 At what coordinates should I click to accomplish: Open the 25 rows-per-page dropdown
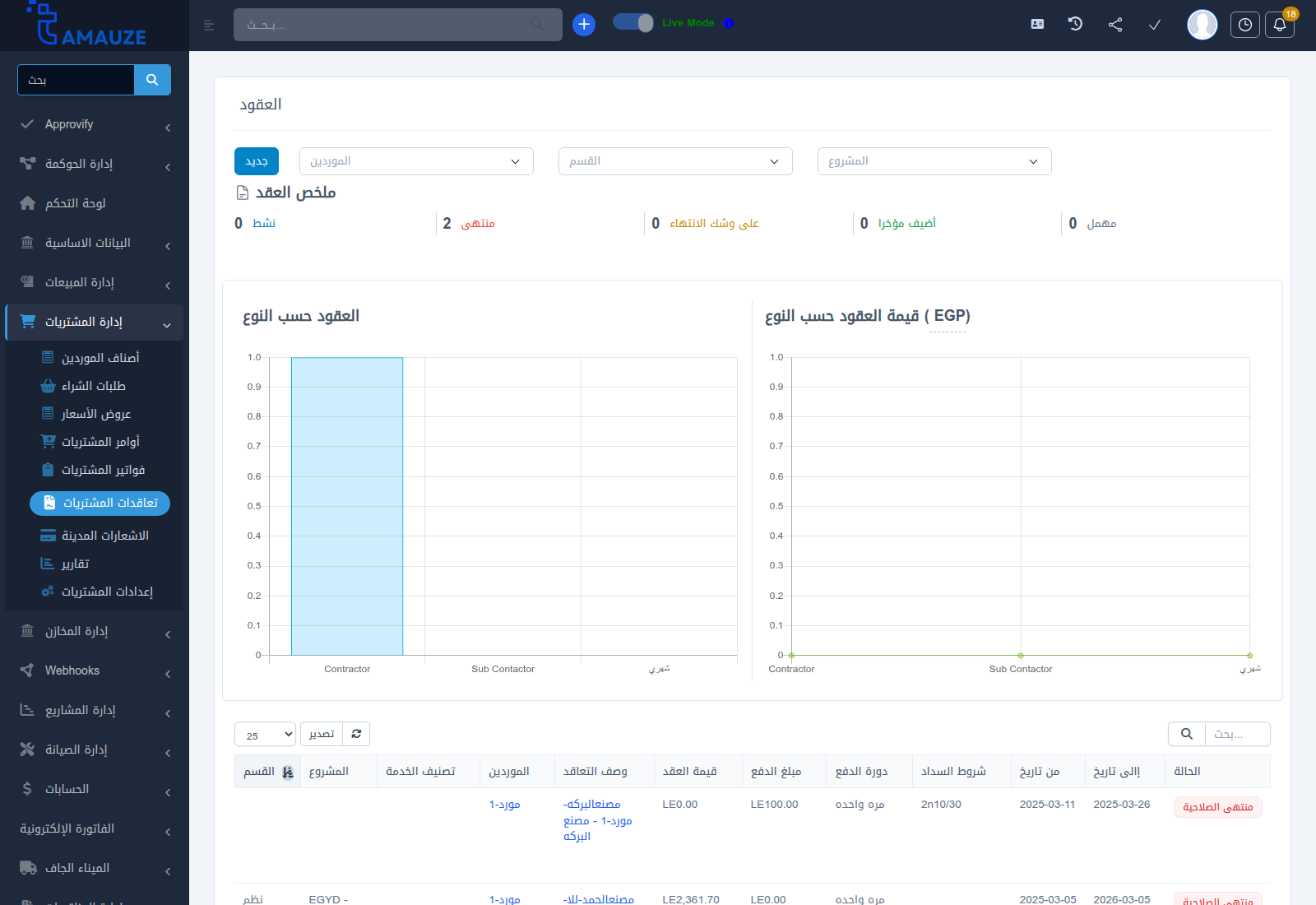(265, 734)
